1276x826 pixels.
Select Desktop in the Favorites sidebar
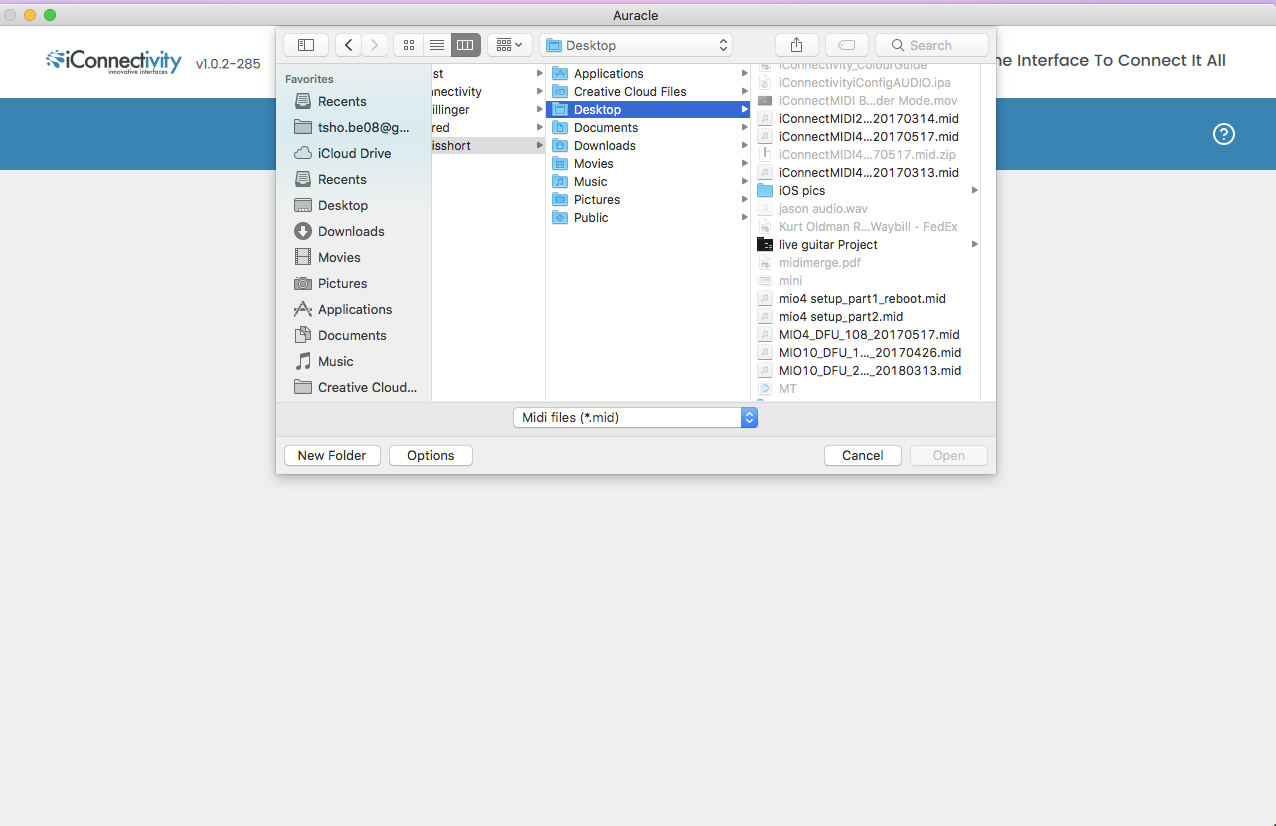coord(331,205)
